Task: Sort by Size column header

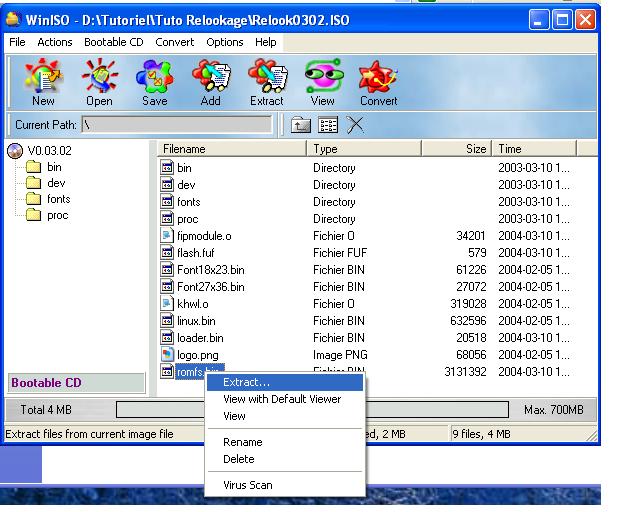Action: [456, 149]
